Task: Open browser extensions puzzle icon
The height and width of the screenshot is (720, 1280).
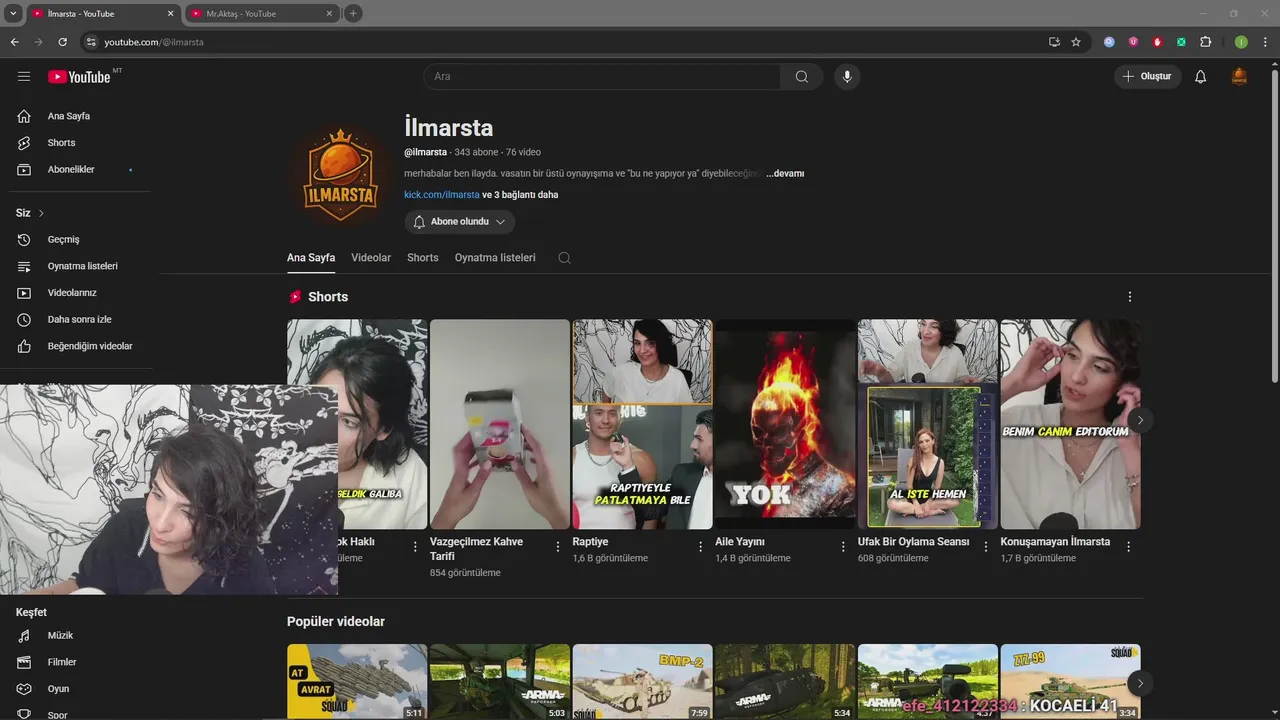Action: coord(1205,42)
